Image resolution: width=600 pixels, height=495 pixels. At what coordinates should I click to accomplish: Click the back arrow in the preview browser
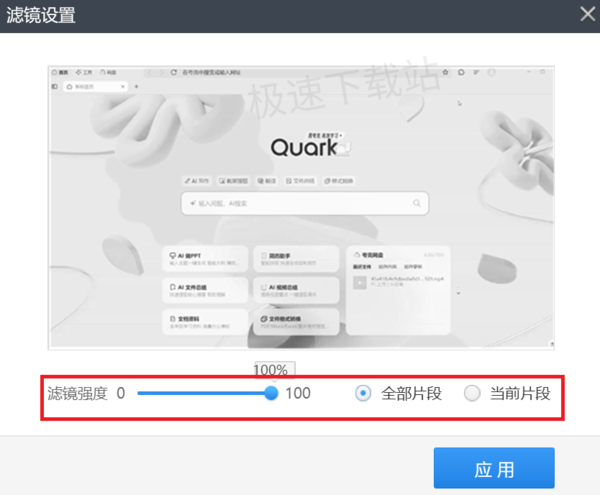(x=150, y=72)
